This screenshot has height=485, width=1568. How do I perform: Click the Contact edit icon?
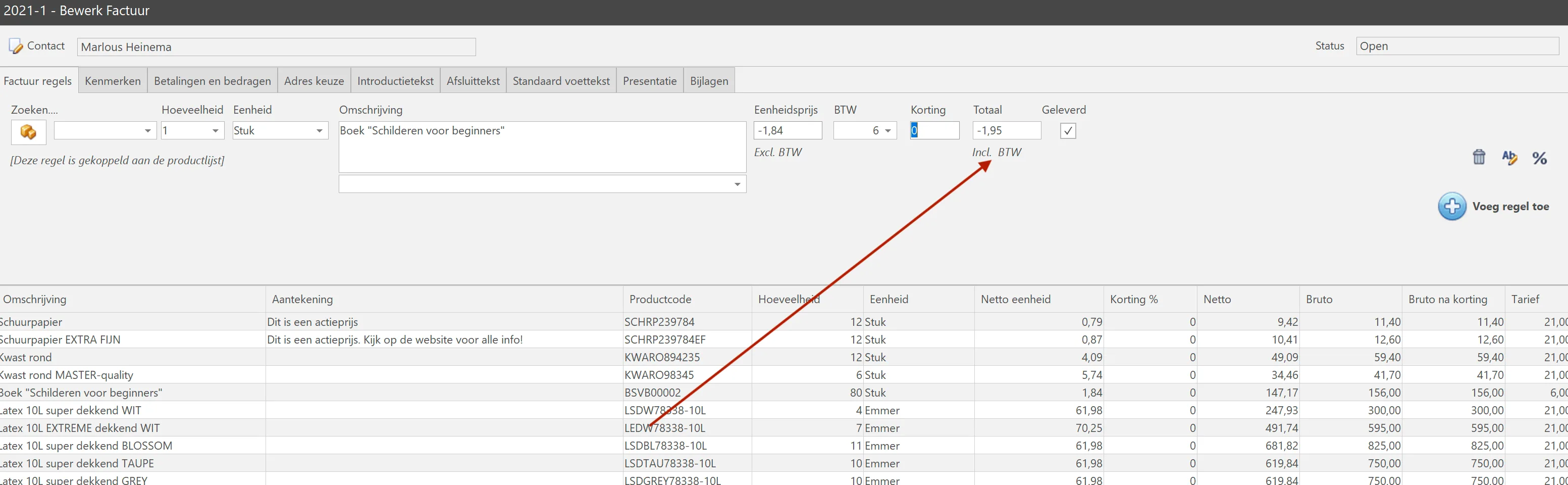[x=16, y=46]
